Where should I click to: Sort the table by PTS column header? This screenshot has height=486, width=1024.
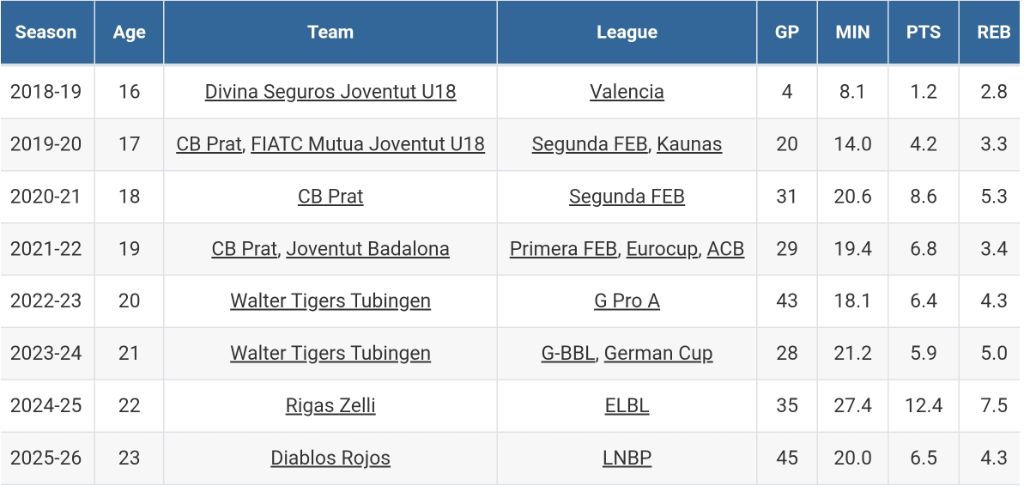923,32
